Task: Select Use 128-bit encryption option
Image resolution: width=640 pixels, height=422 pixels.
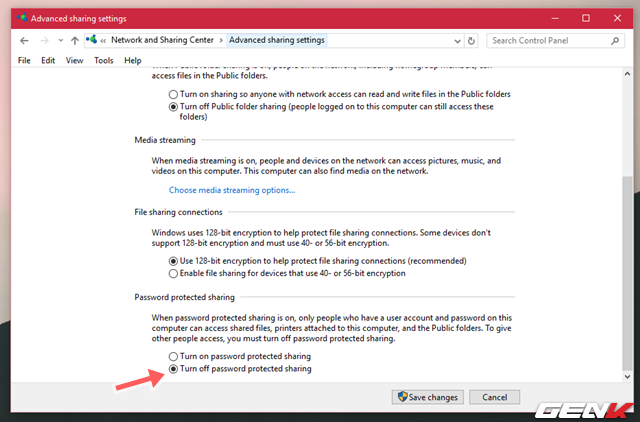Action: 174,260
